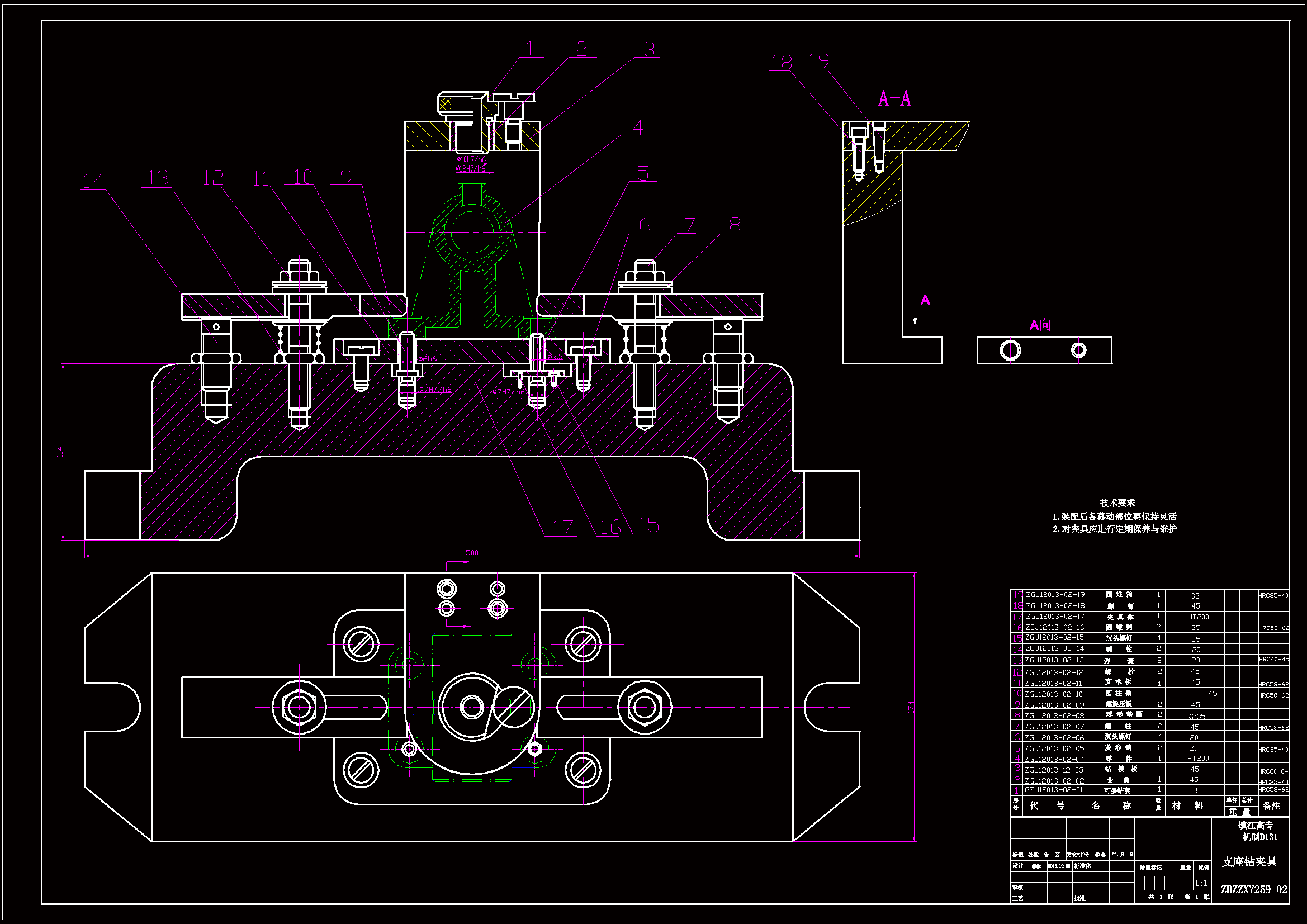The width and height of the screenshot is (1307, 924).
Task: Click the 支座钻夹具 drawing title
Action: (x=1249, y=861)
